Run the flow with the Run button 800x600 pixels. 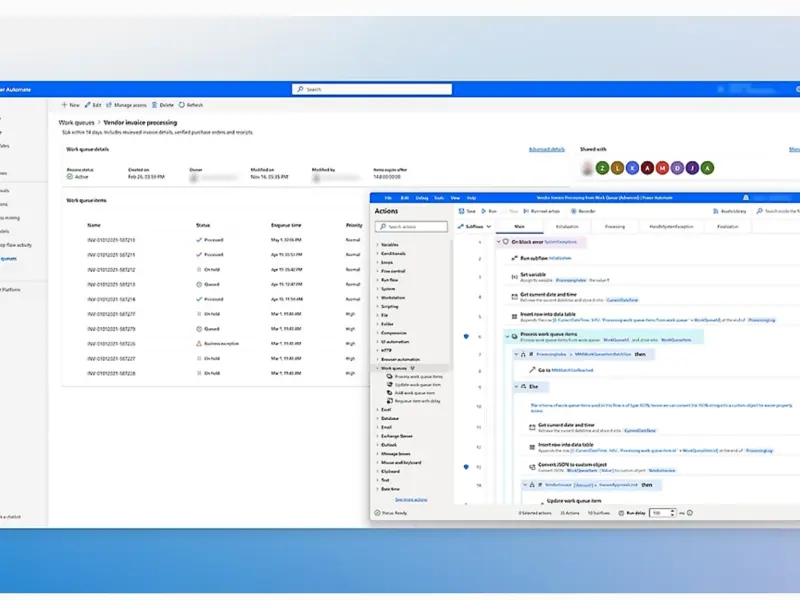[484, 211]
